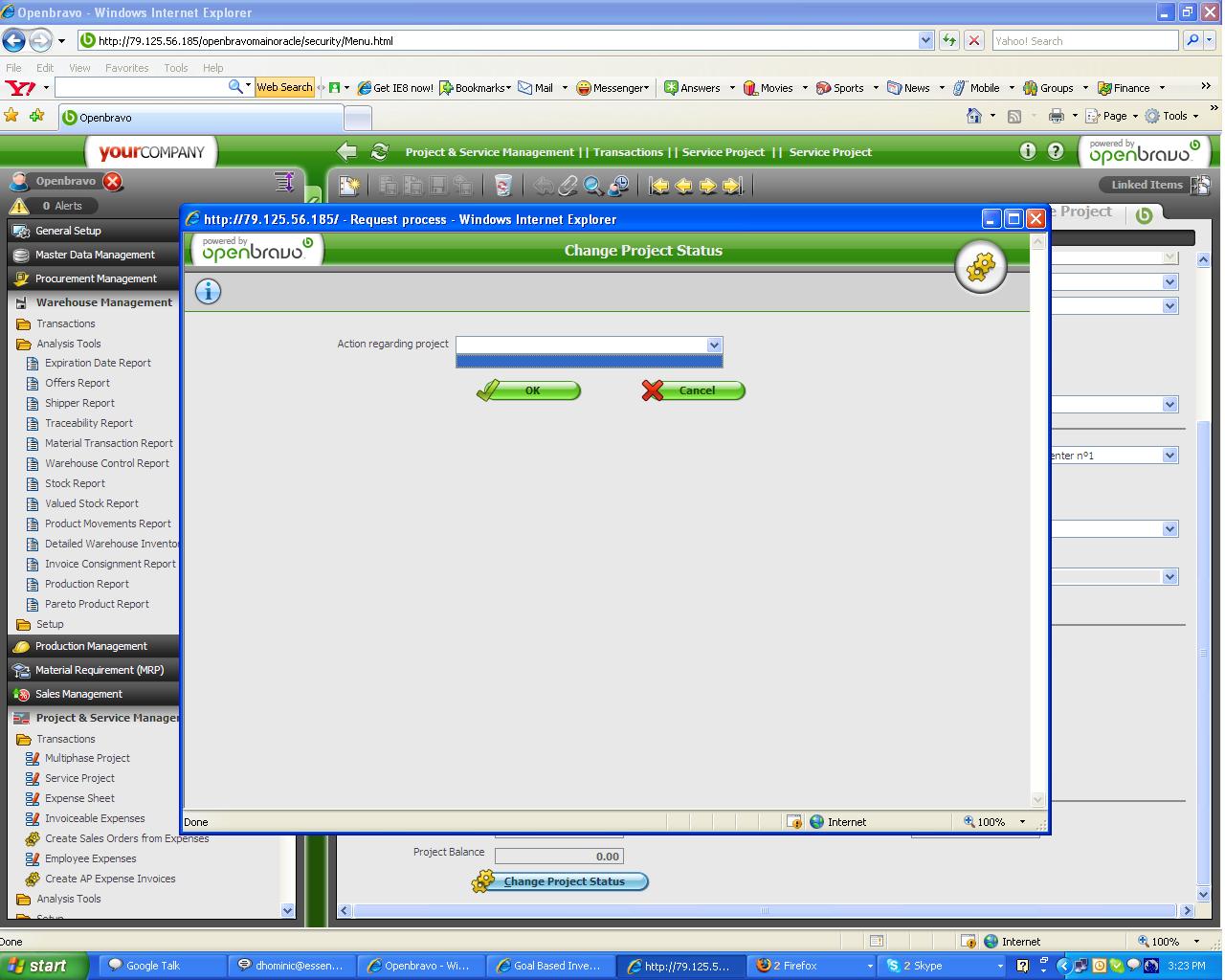
Task: Log out with the red X icon
Action: pos(113,182)
